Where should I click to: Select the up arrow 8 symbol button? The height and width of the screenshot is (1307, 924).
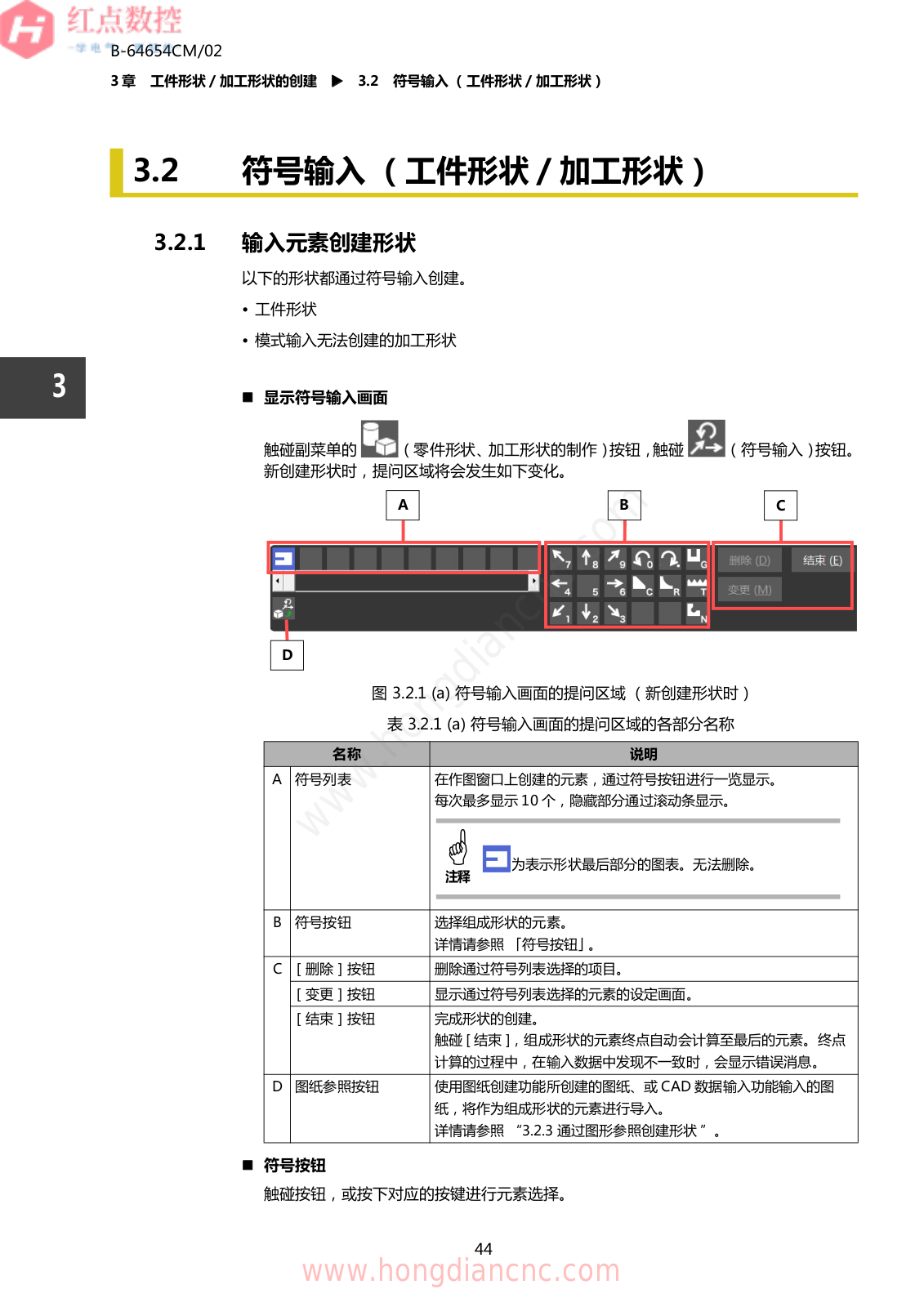click(x=588, y=559)
